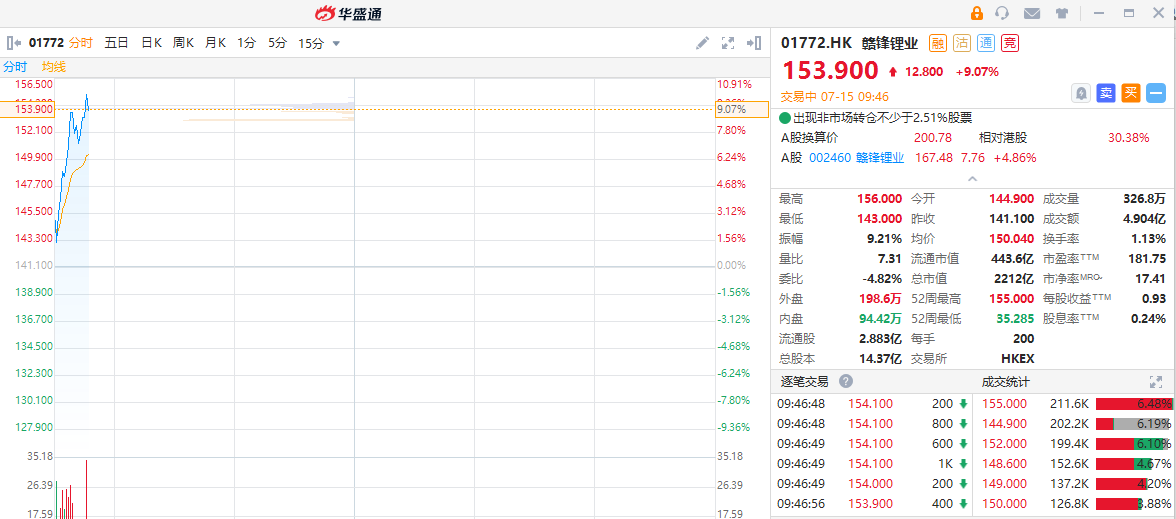
Task: Click the 交易所 value HKEX
Action: 1018,358
